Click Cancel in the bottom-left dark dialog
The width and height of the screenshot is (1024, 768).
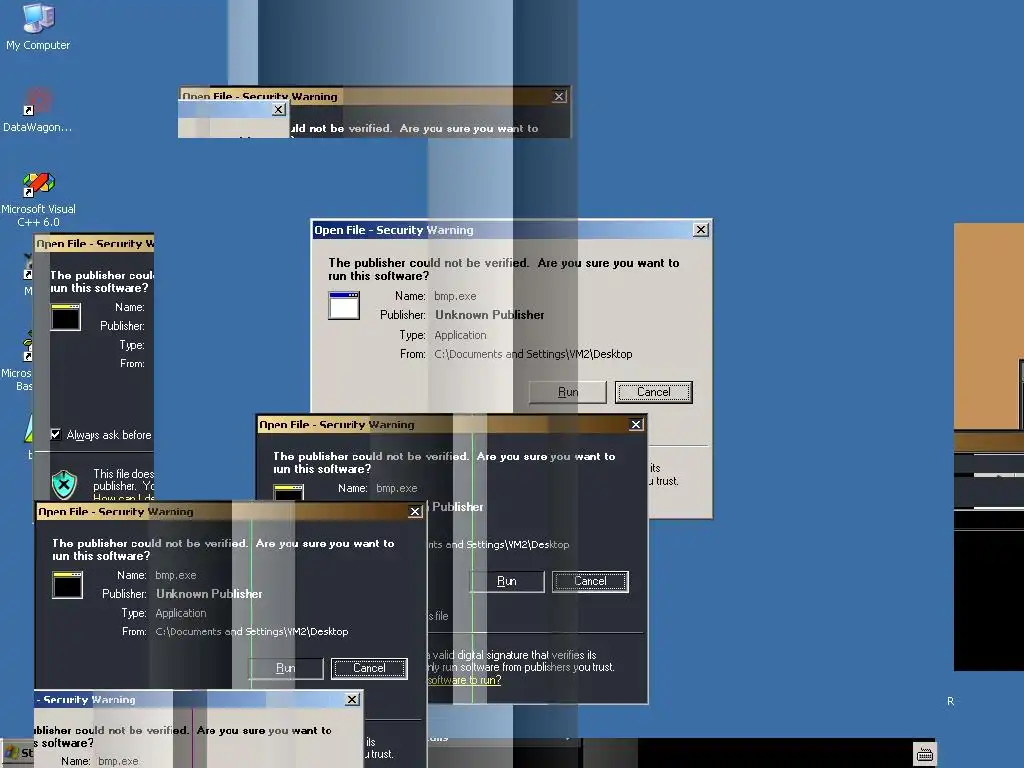pyautogui.click(x=370, y=668)
